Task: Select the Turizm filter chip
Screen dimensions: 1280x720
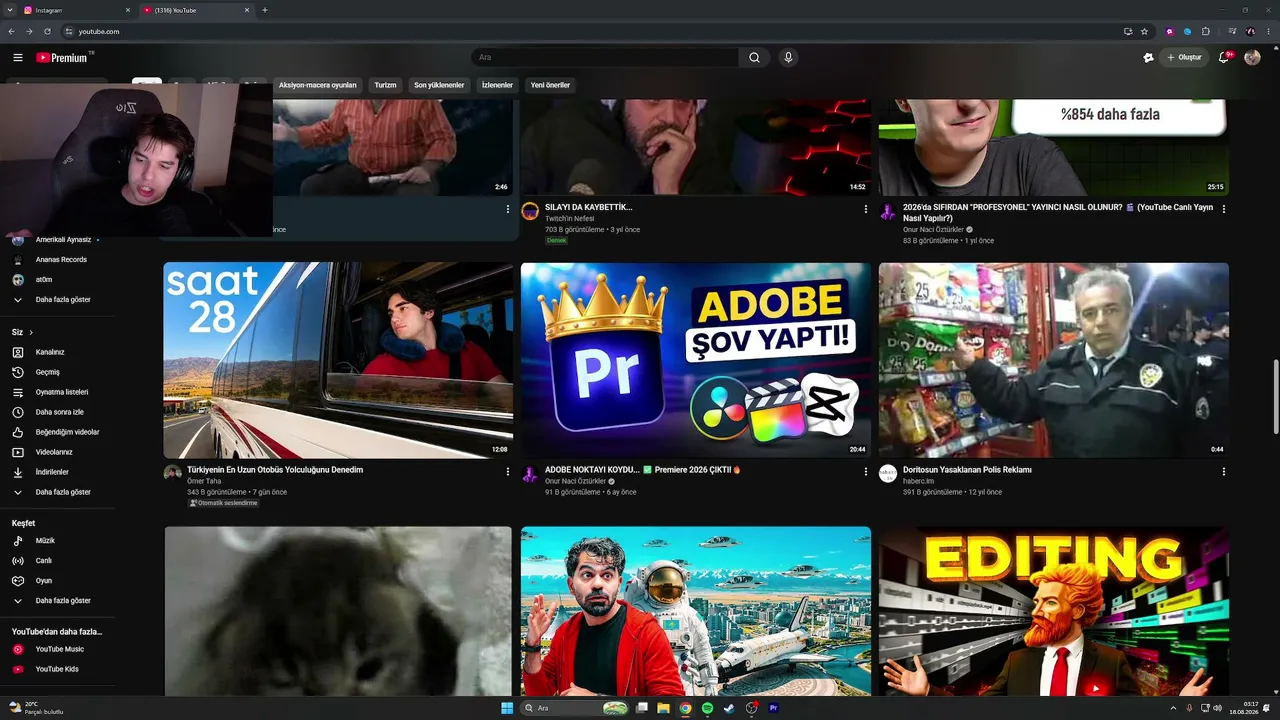Action: tap(385, 85)
